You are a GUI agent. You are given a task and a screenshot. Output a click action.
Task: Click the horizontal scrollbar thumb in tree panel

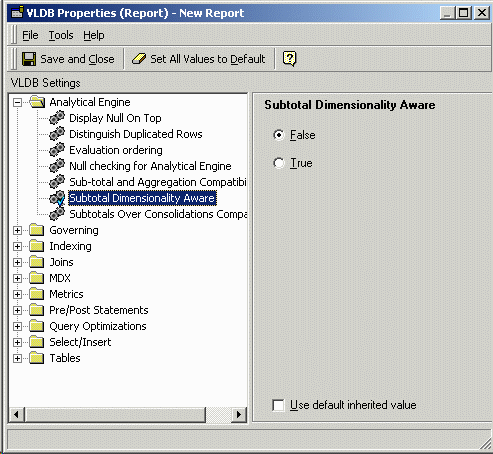114,415
